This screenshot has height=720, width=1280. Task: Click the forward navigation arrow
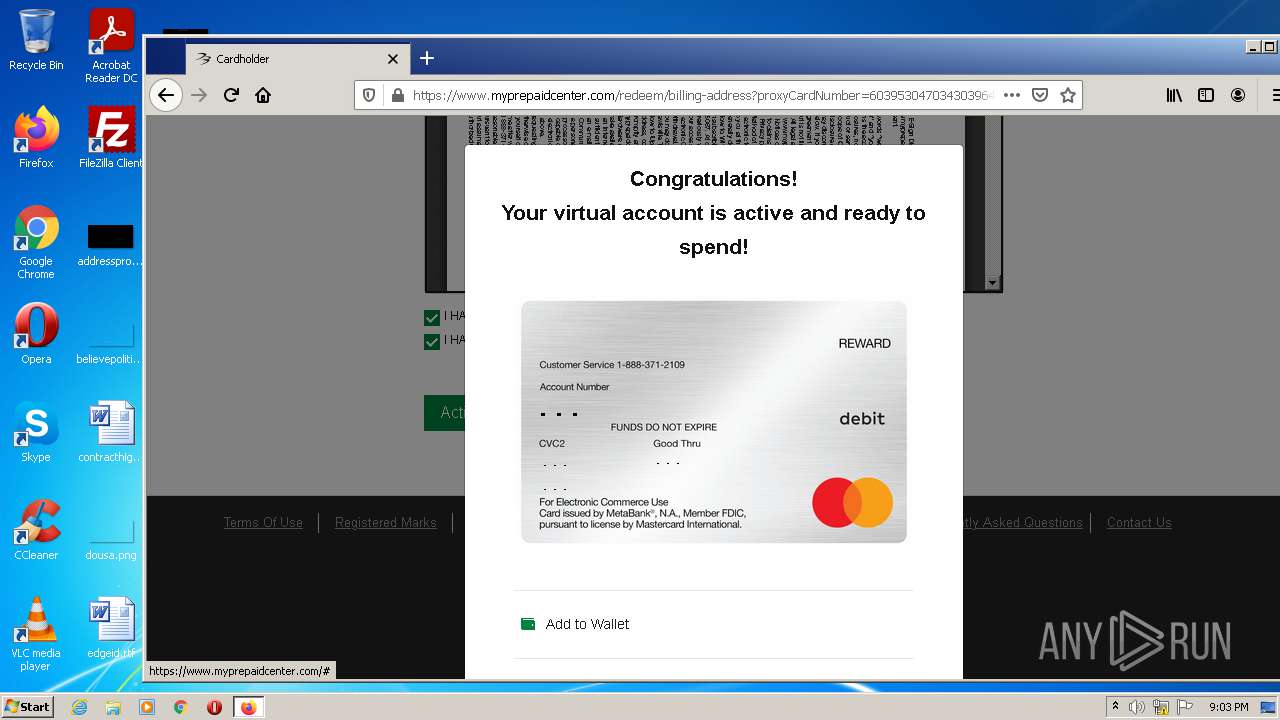[x=199, y=95]
